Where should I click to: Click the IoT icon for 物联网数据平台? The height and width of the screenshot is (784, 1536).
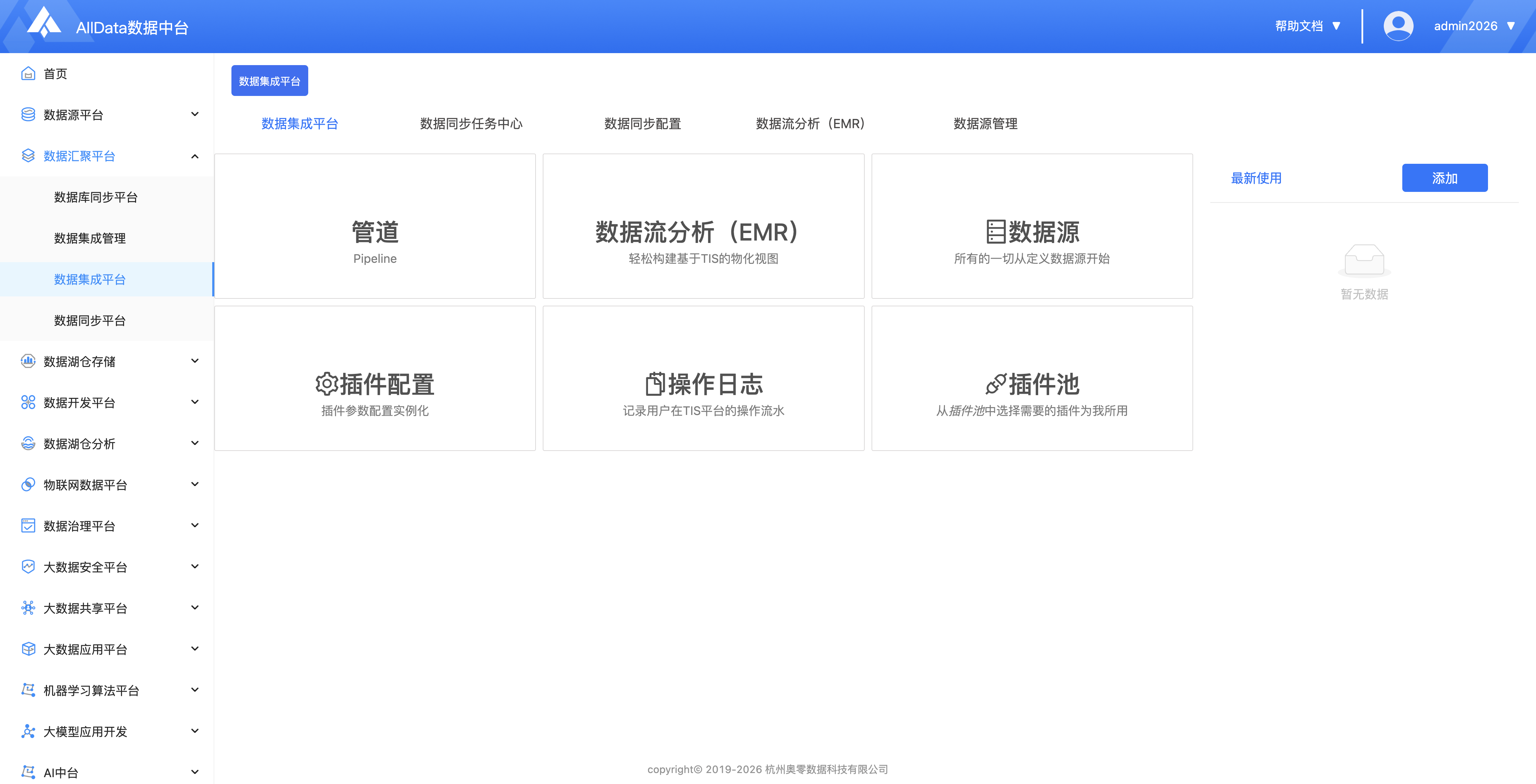pyautogui.click(x=28, y=484)
